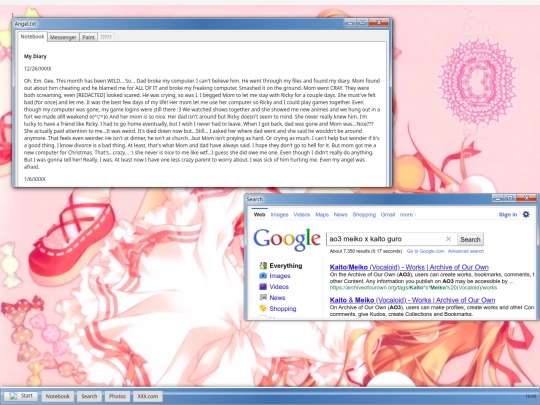This screenshot has width=540, height=405.
Task: Open Shopping in the Google top bar
Action: pos(364,215)
